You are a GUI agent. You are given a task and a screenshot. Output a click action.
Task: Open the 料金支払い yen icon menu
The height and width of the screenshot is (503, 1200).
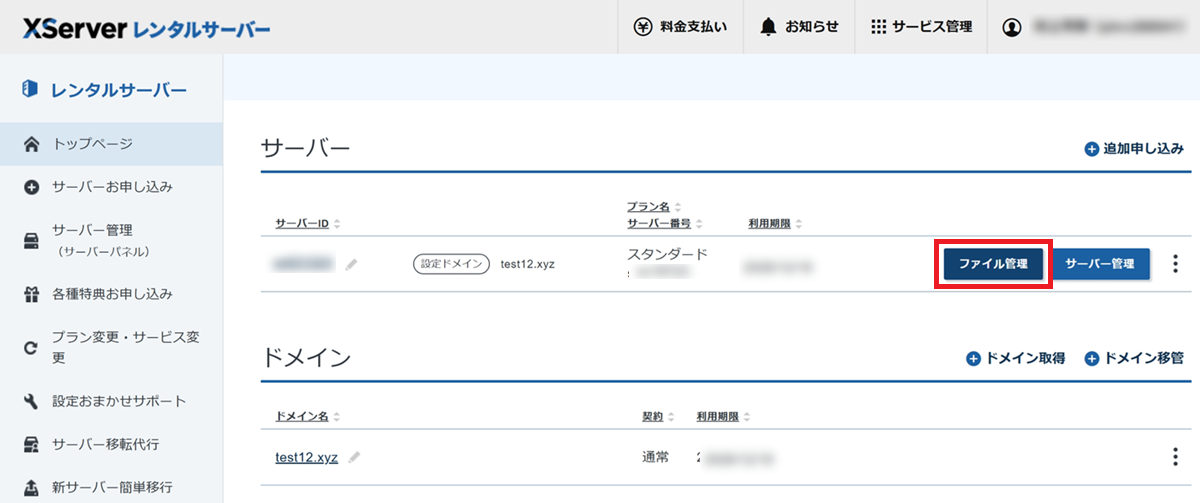(643, 27)
